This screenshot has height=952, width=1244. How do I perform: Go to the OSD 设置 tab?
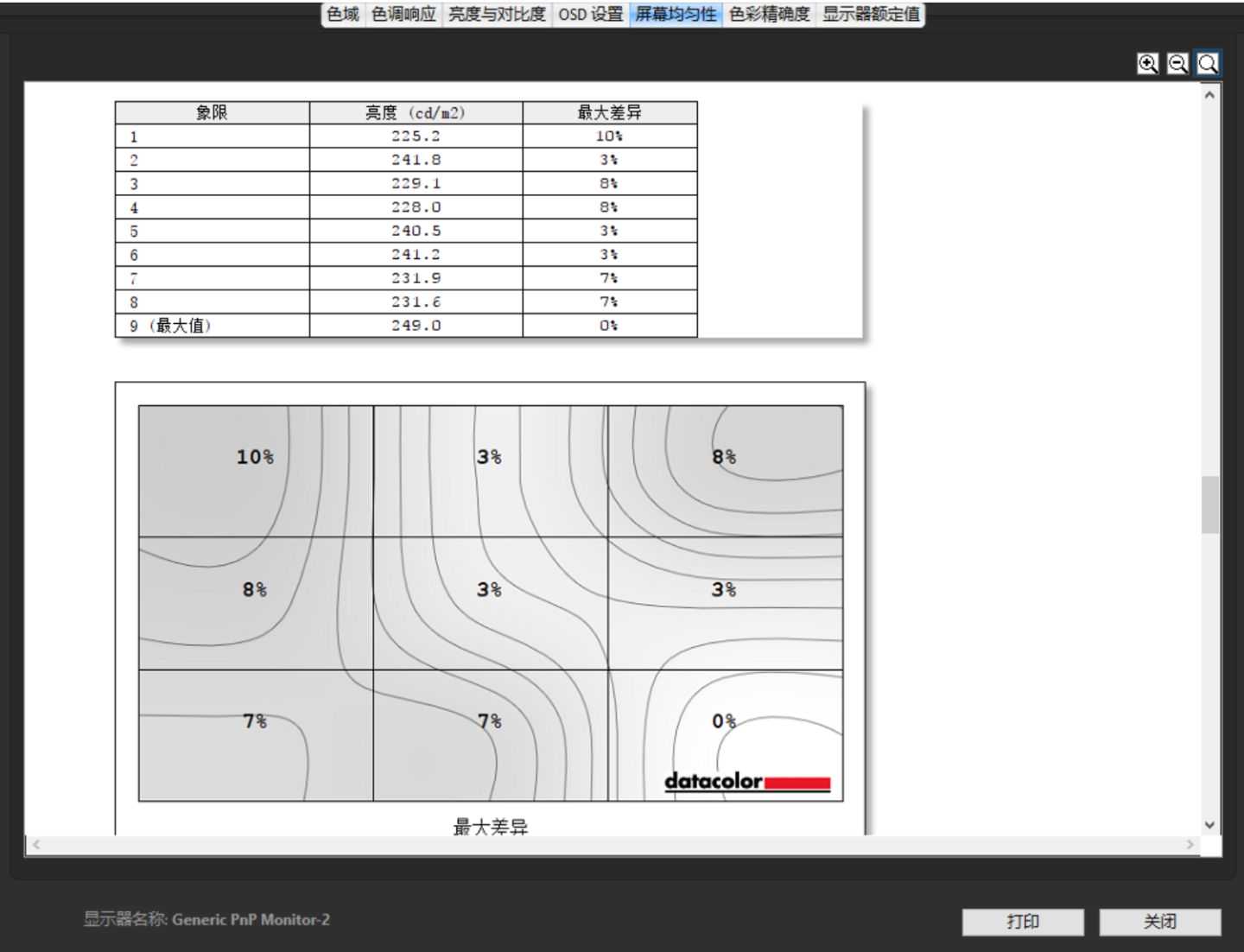click(x=590, y=15)
